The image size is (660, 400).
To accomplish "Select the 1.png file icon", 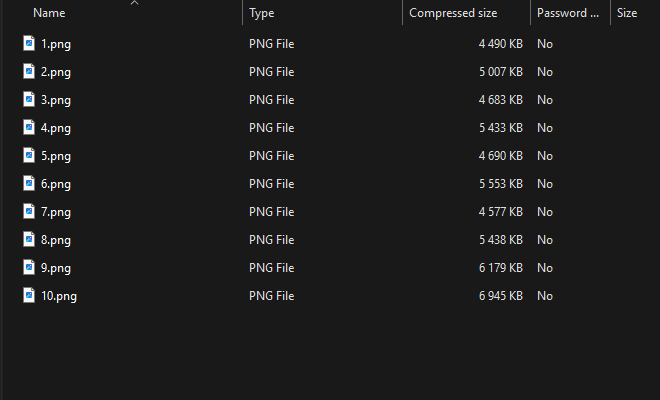I will click(29, 43).
